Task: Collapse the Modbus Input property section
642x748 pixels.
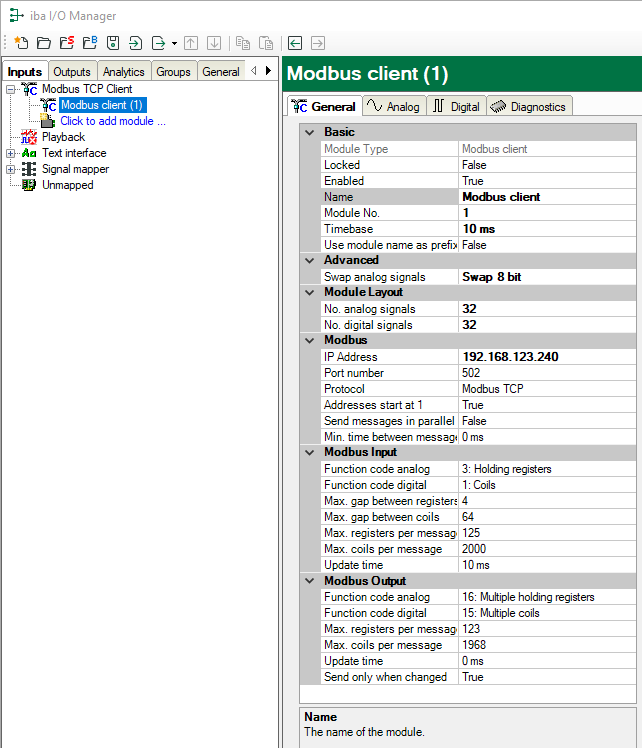Action: click(309, 452)
